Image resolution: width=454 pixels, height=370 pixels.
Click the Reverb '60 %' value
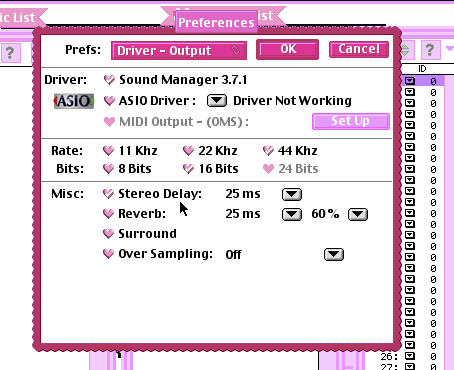(x=325, y=214)
